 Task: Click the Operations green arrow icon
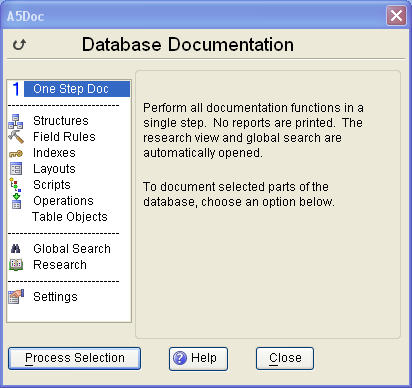point(16,201)
